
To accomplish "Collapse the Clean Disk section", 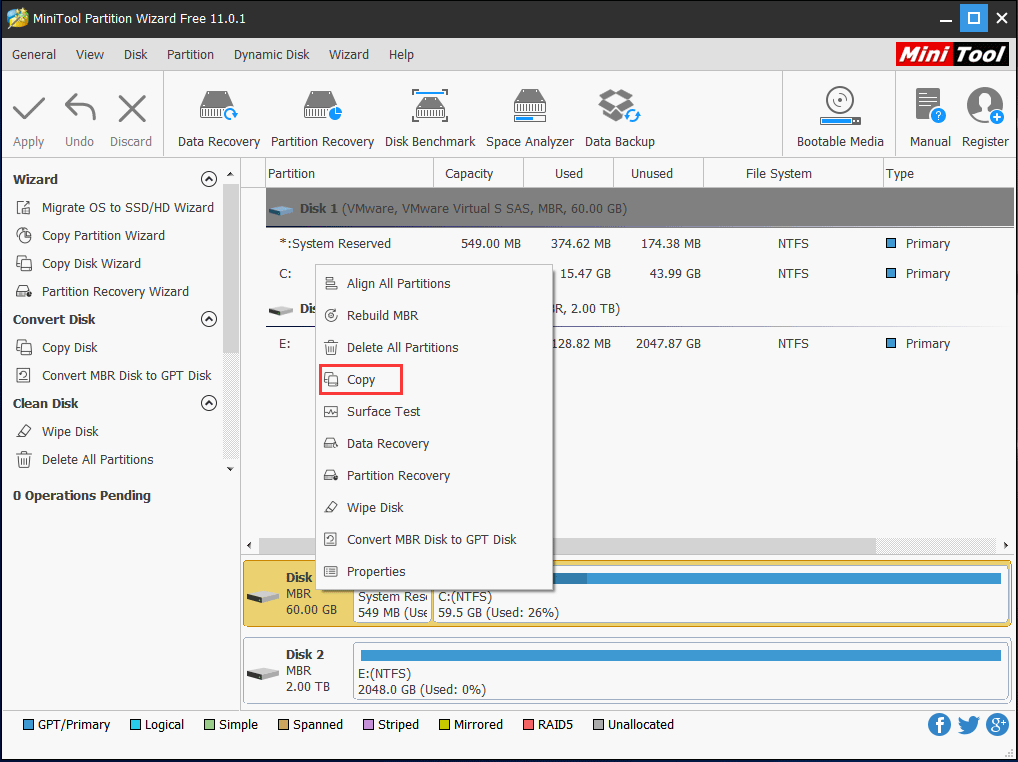I will tap(208, 403).
